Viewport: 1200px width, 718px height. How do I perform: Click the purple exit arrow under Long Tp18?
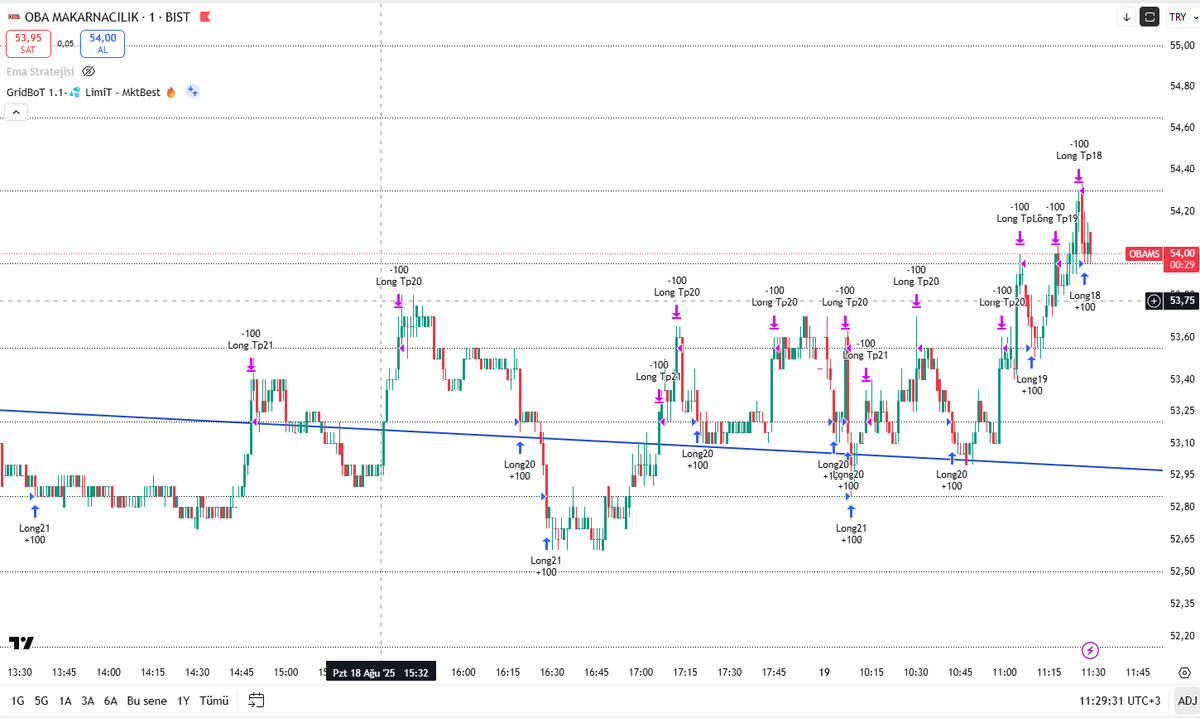(1079, 176)
